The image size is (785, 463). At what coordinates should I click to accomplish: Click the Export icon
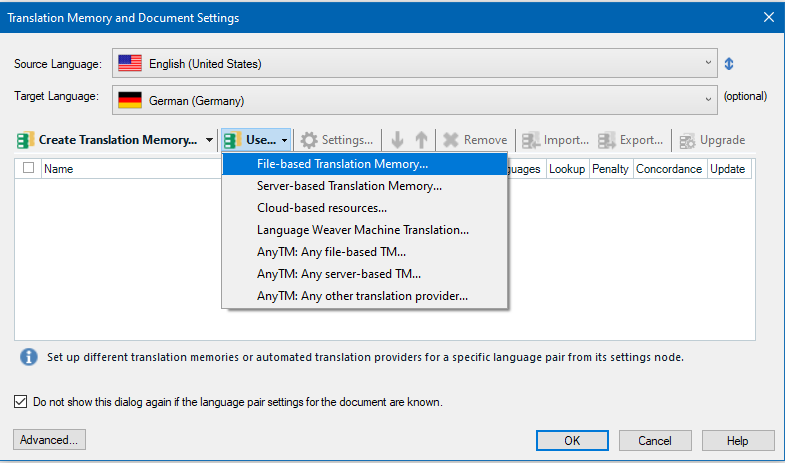[x=607, y=140]
